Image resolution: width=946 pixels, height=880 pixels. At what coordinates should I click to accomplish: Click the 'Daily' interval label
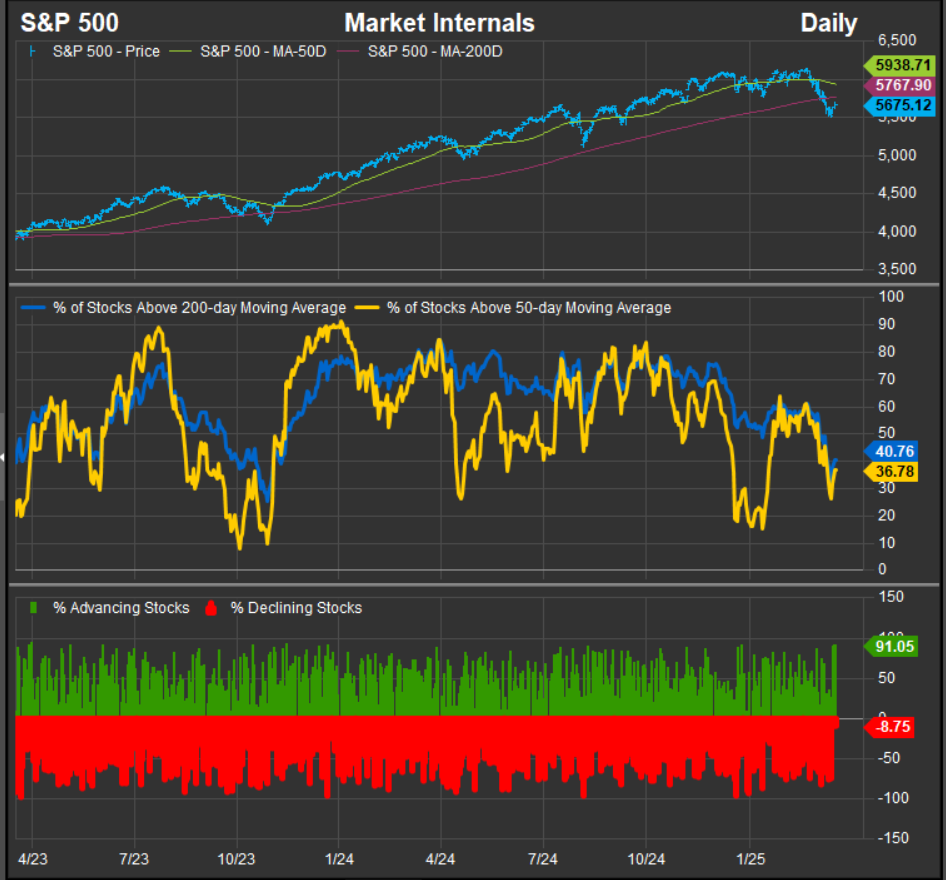pos(828,24)
